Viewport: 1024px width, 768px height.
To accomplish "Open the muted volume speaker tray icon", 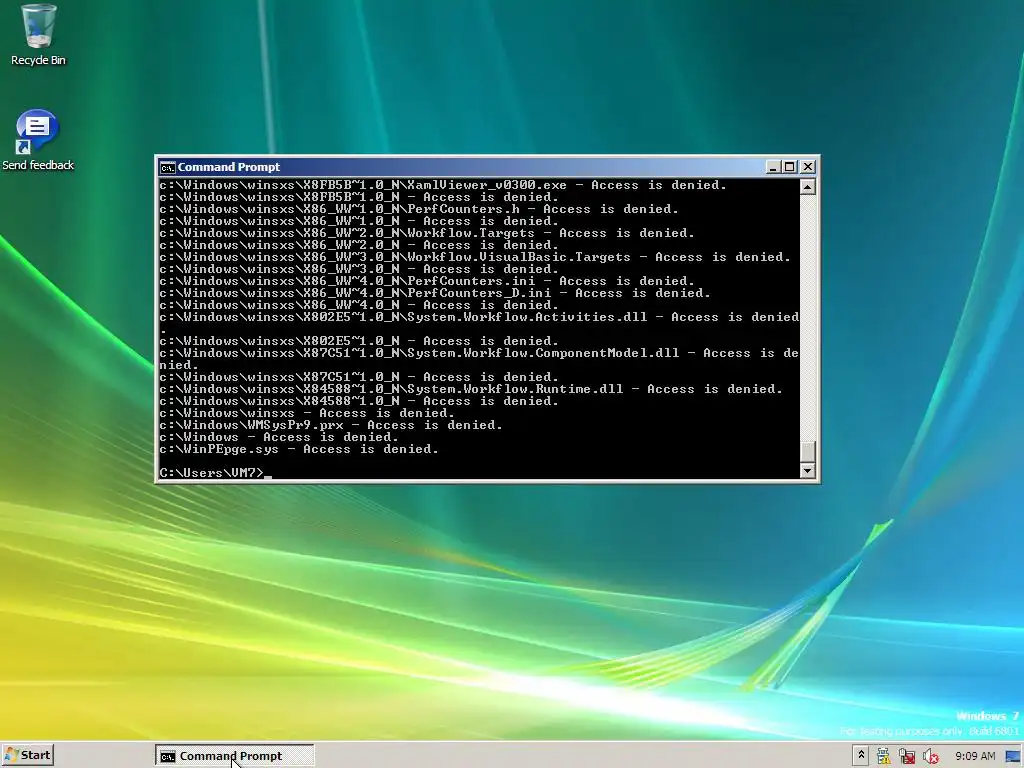I will 931,756.
